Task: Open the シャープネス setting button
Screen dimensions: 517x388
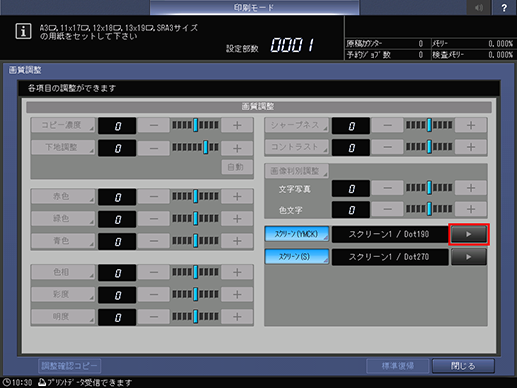Action: pos(297,125)
